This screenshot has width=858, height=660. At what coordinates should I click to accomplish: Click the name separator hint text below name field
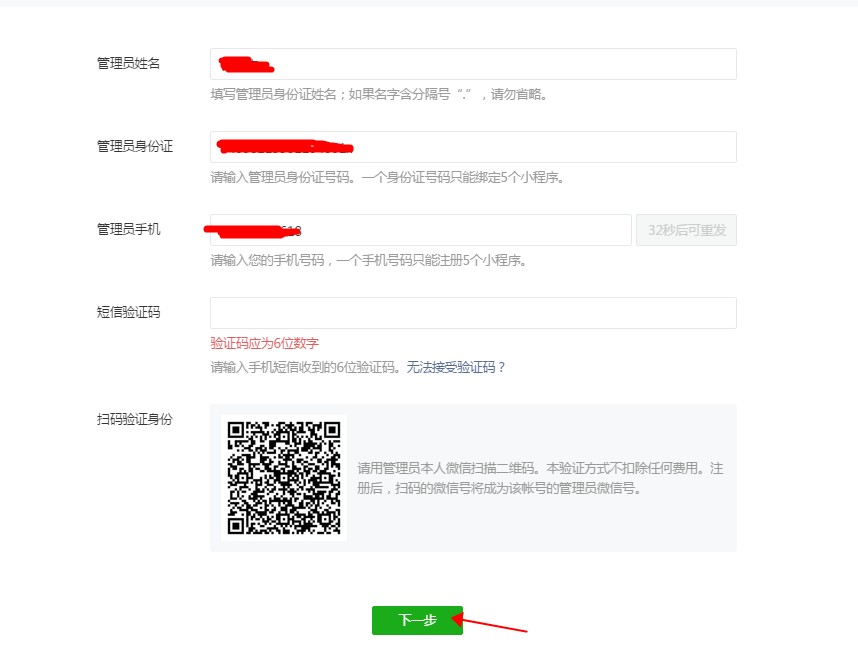point(380,95)
